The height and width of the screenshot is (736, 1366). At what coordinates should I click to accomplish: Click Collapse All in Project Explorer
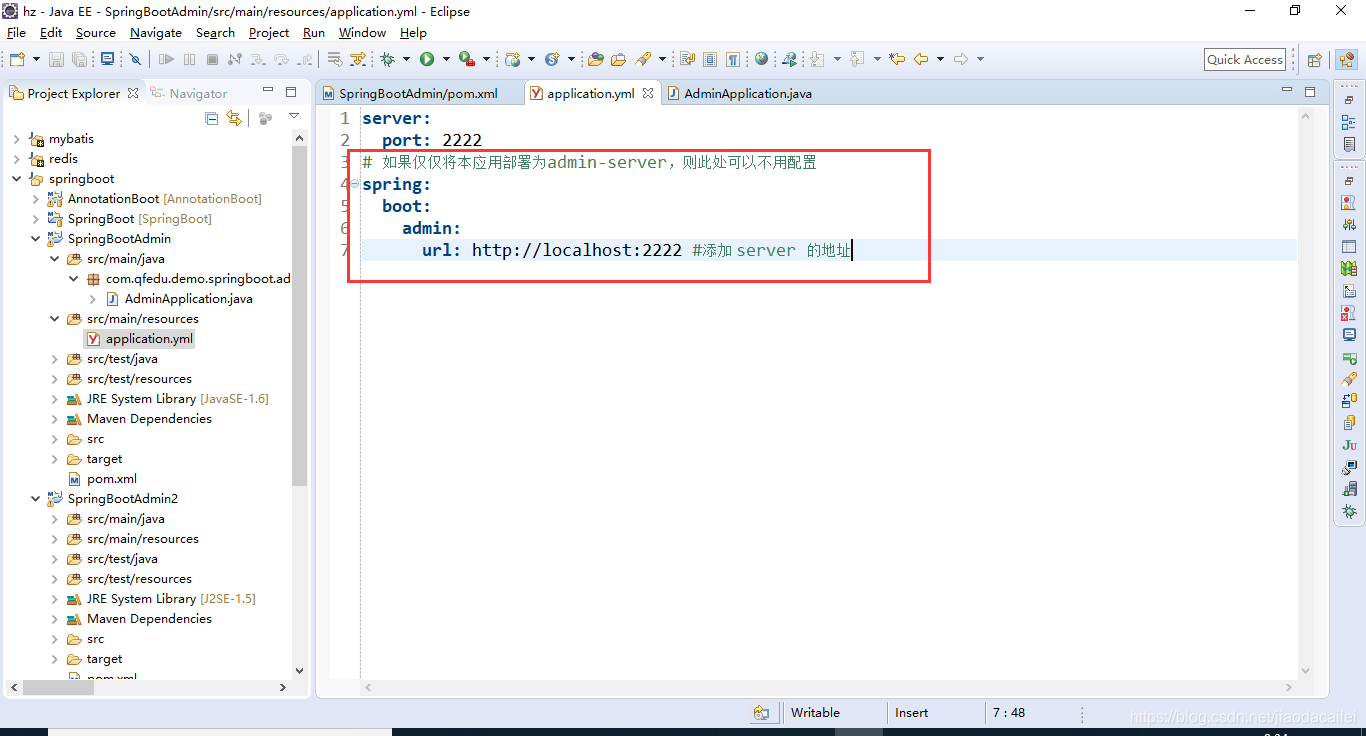coord(211,118)
